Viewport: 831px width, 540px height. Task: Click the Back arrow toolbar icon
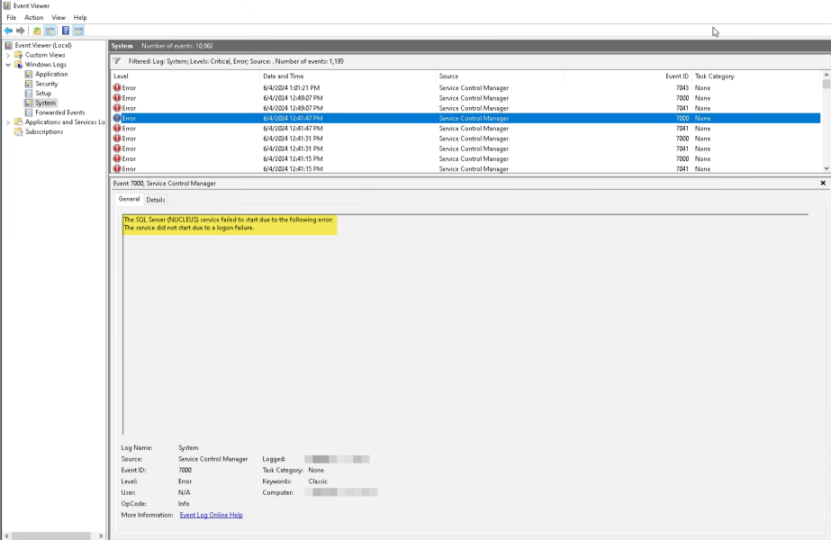click(8, 31)
